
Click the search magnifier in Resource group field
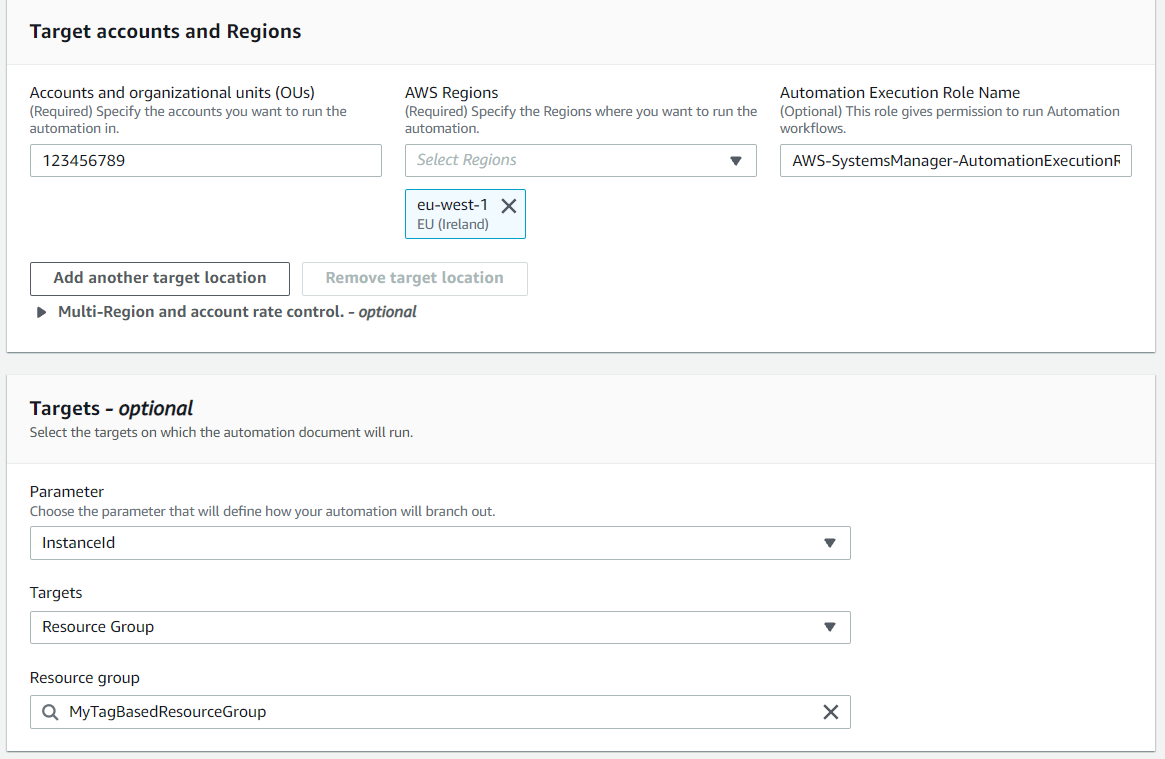[x=50, y=712]
